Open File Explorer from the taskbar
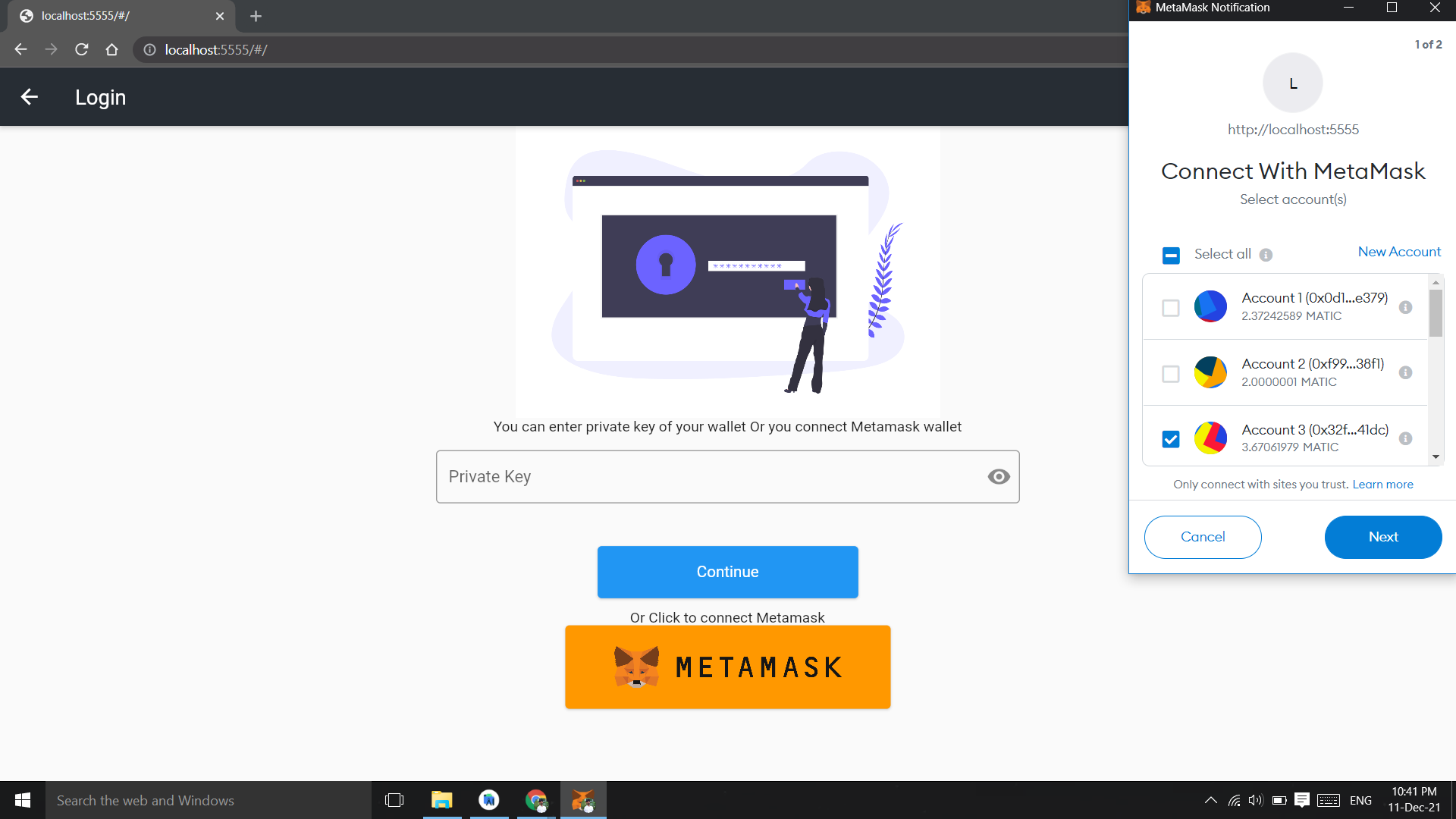Image resolution: width=1456 pixels, height=819 pixels. pyautogui.click(x=441, y=800)
